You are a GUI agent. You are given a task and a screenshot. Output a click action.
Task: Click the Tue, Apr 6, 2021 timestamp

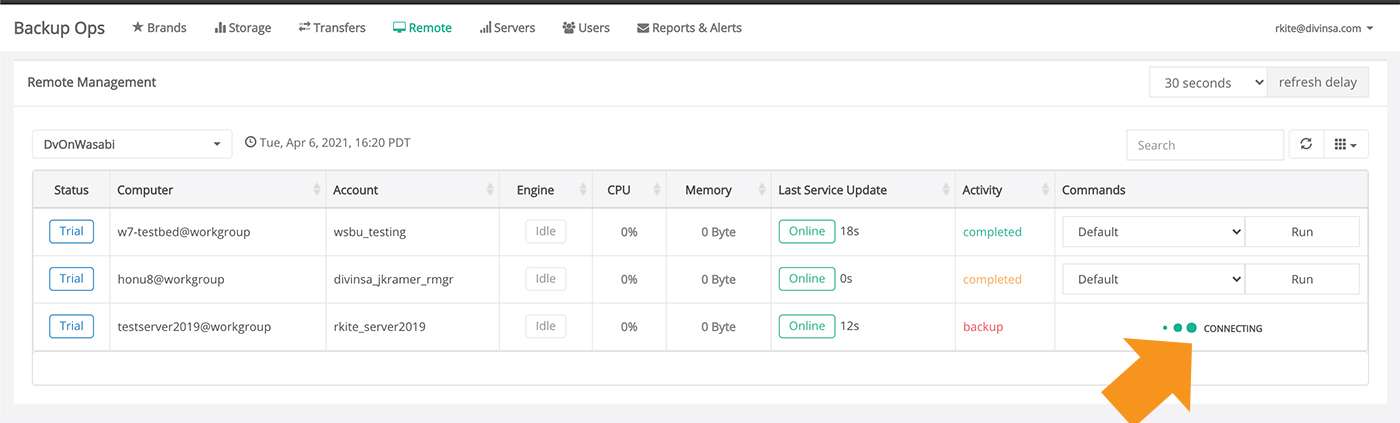coord(327,143)
